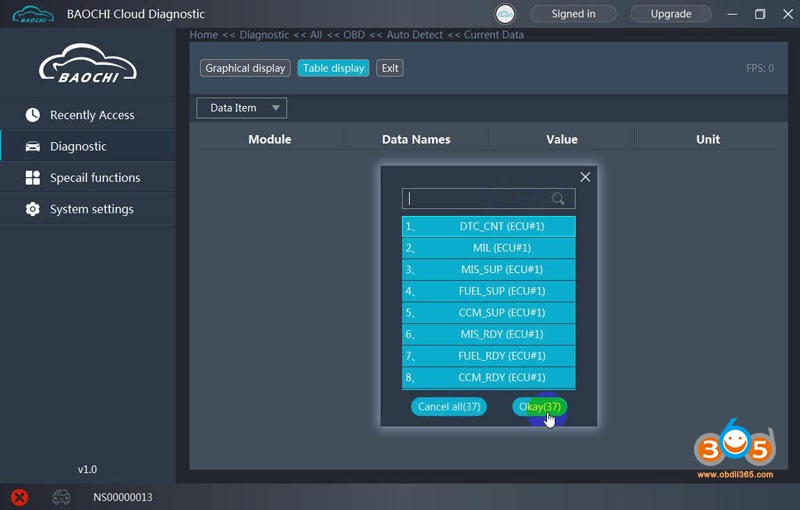The width and height of the screenshot is (800, 510).
Task: Click the red X disconnected status icon
Action: click(x=19, y=497)
